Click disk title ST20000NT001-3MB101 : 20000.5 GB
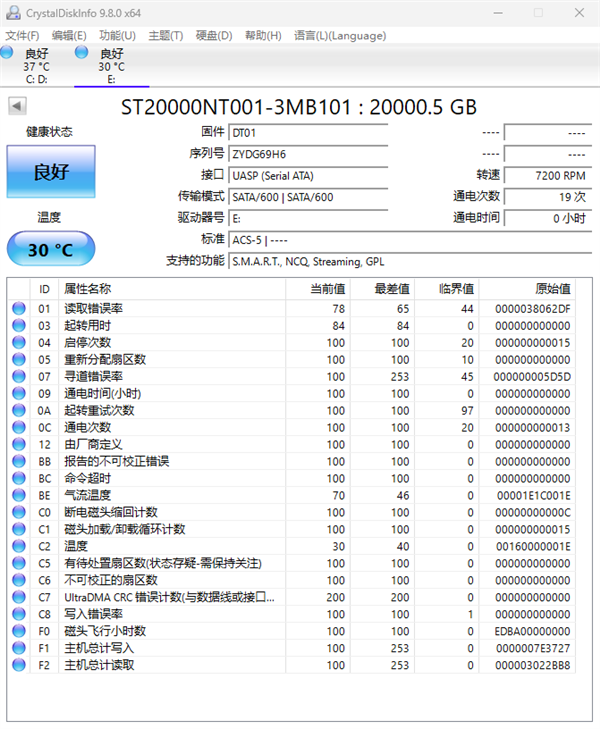600x729 pixels. [299, 107]
